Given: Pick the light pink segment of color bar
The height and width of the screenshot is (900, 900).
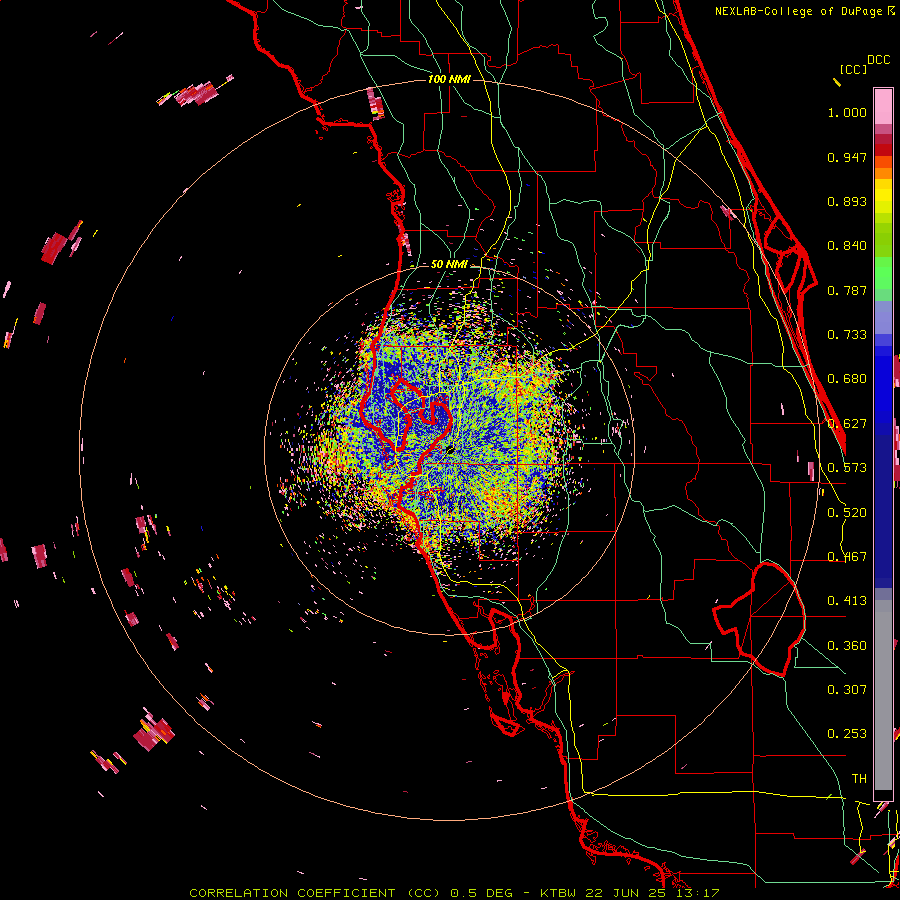Looking at the screenshot, I should [883, 107].
